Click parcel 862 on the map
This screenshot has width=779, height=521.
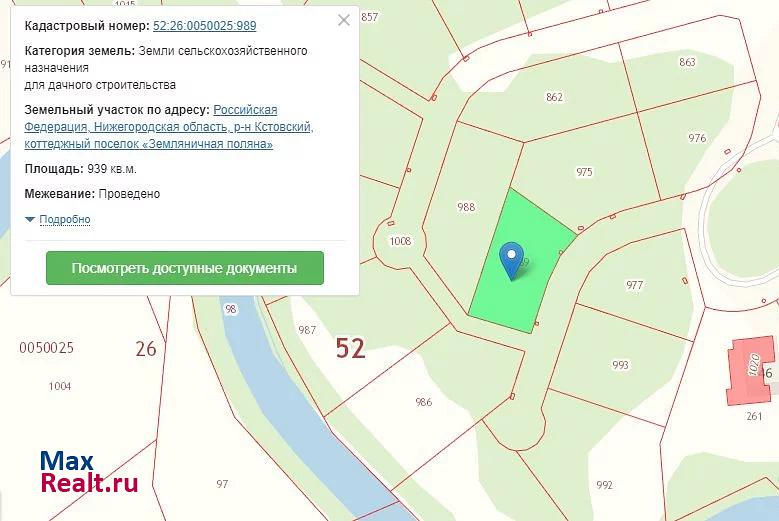click(555, 97)
